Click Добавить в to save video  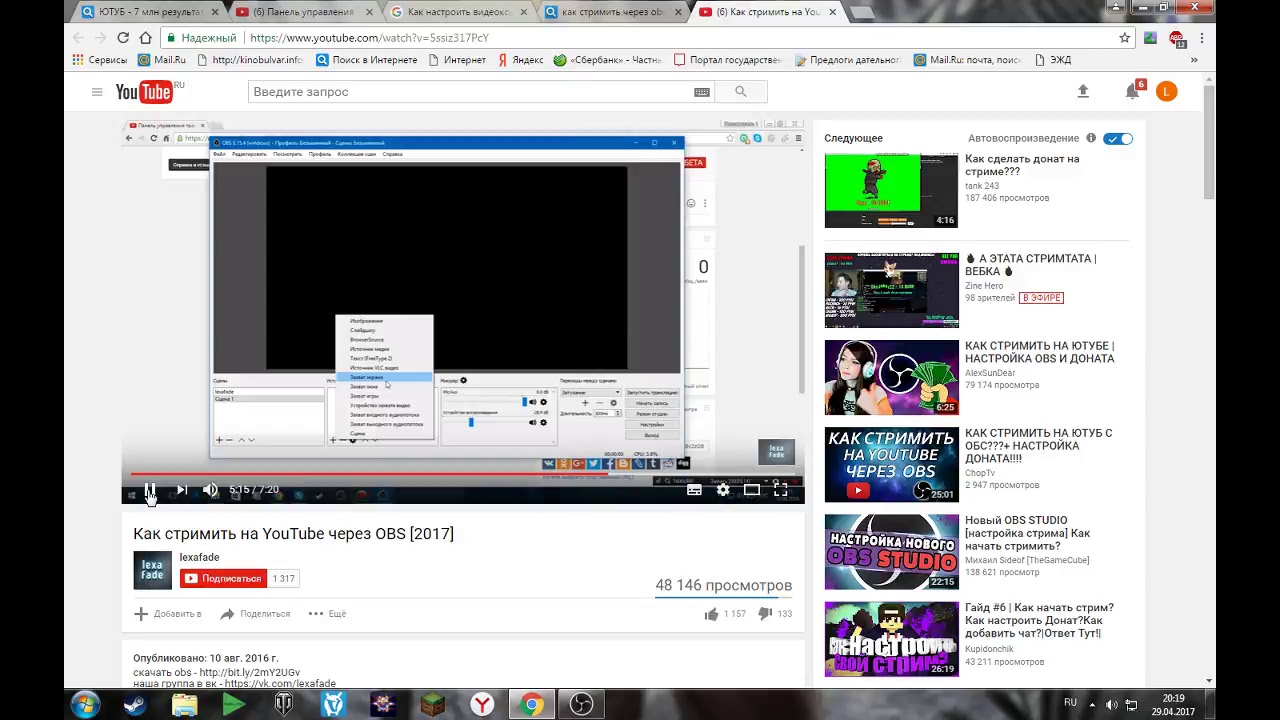coord(168,614)
